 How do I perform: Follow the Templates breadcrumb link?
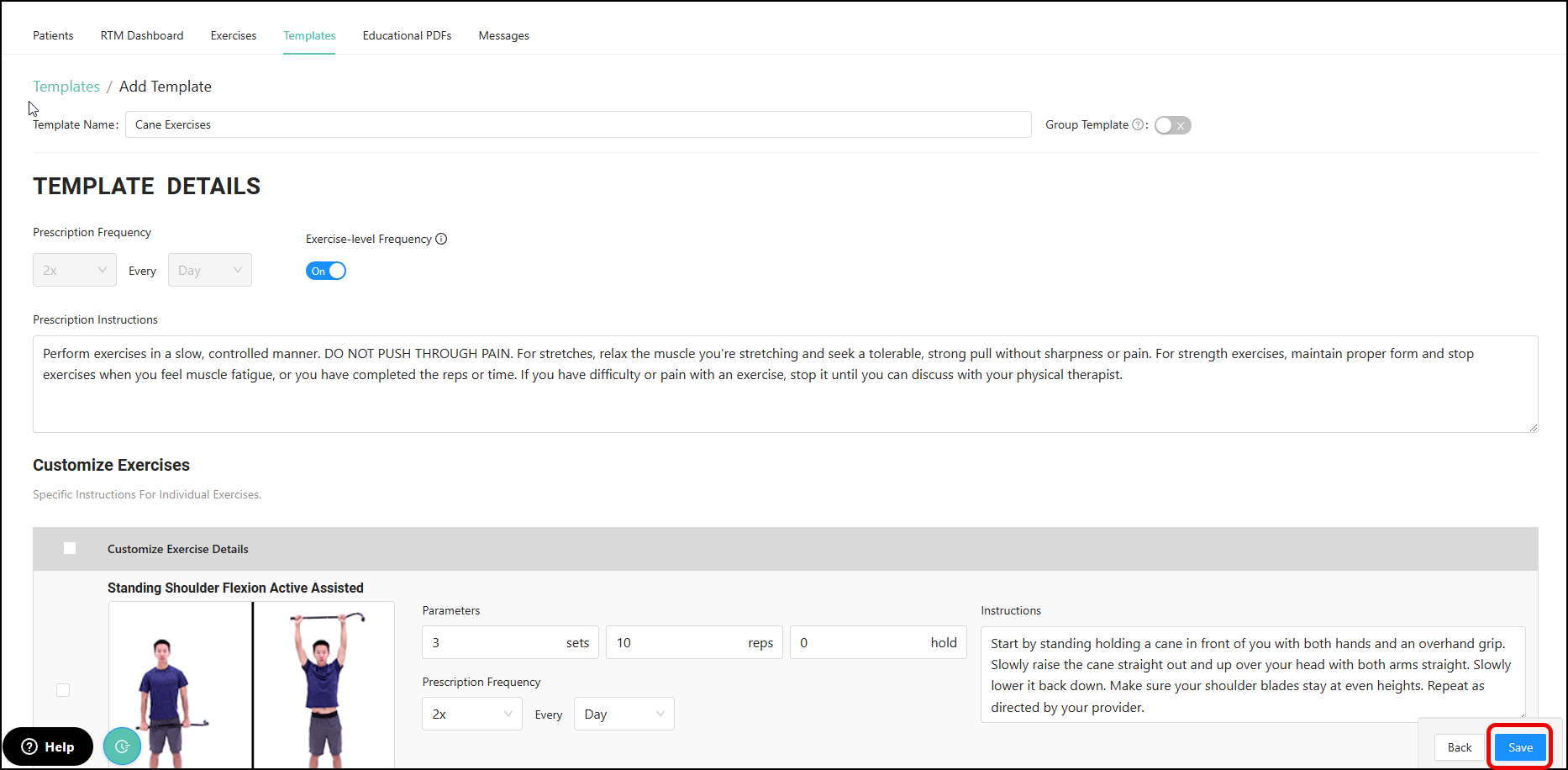click(66, 87)
